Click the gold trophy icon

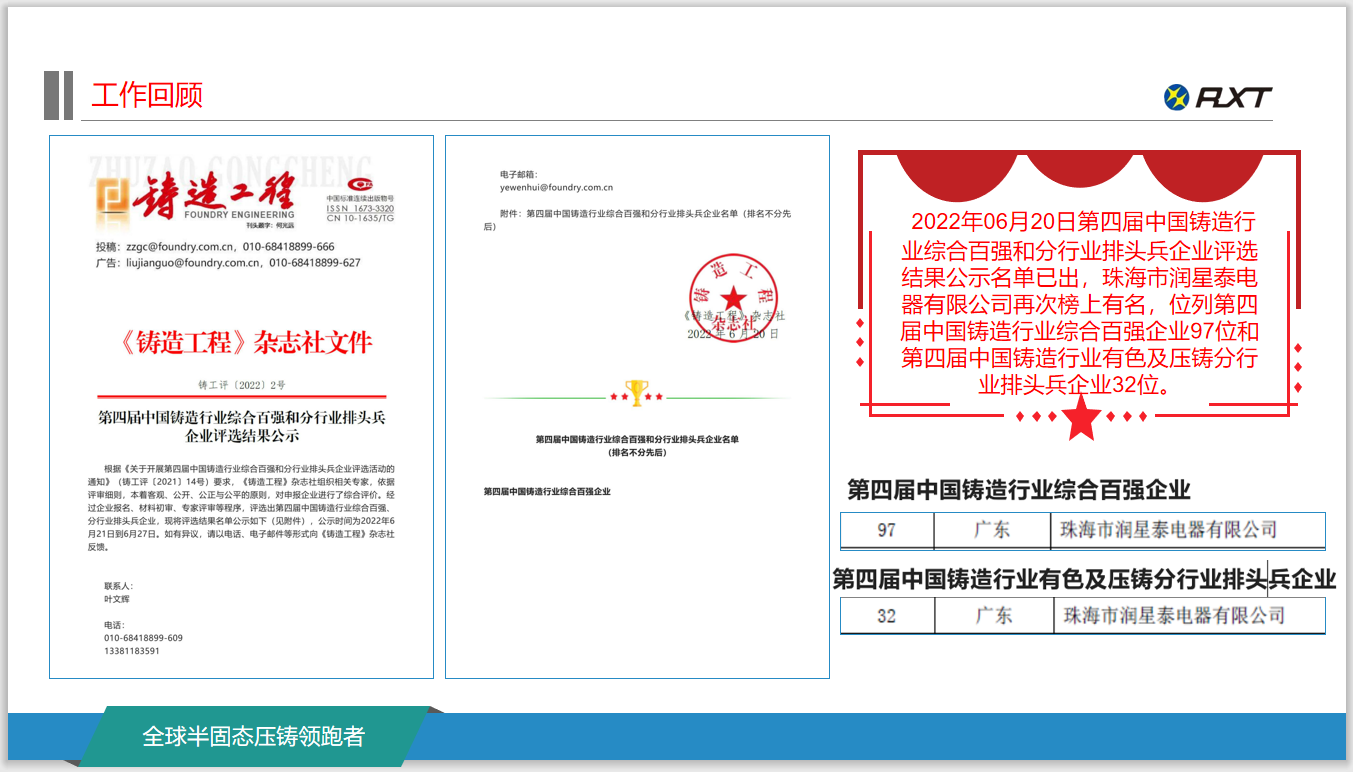click(636, 391)
